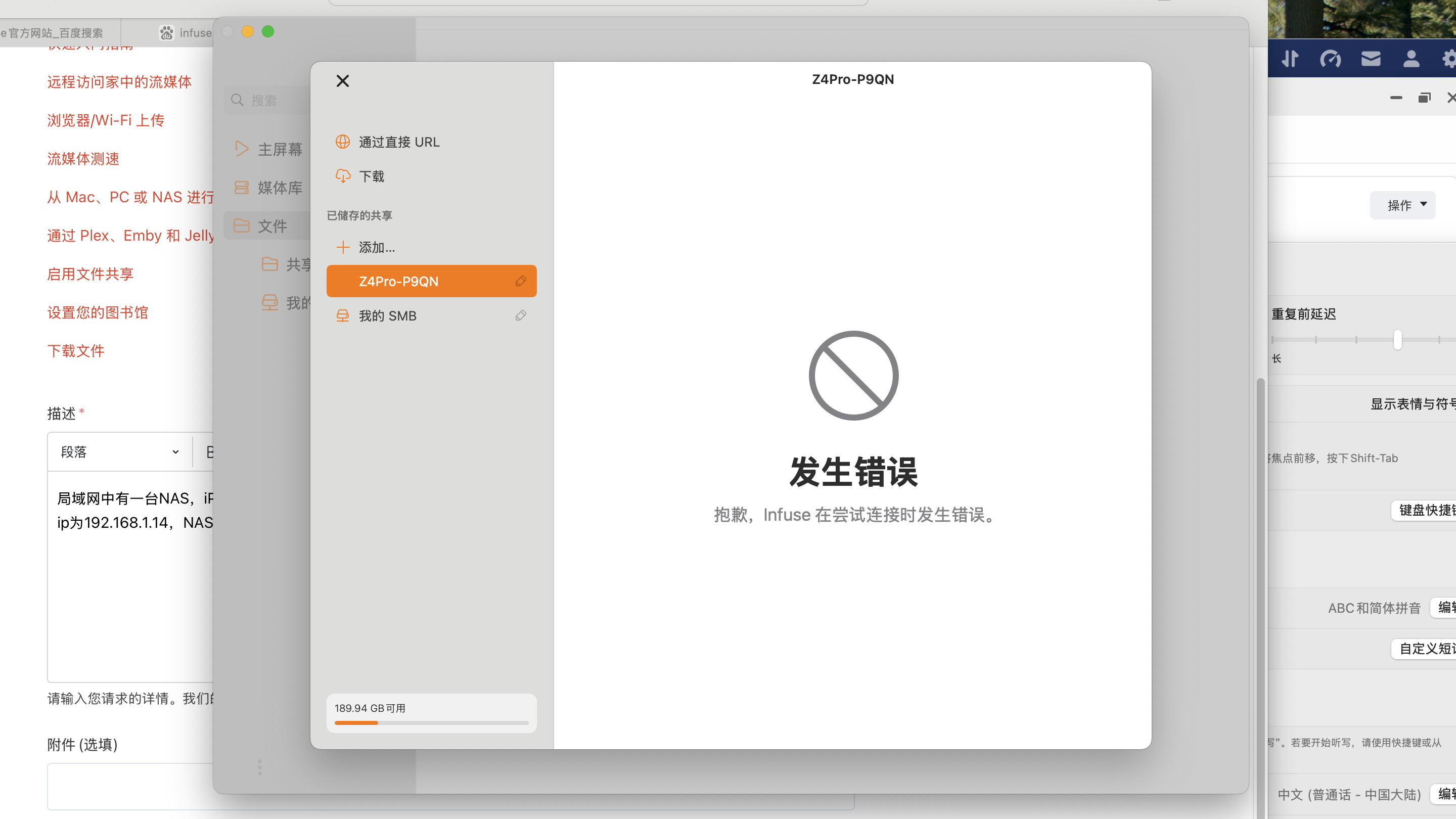Expand the 段落 paragraph style dropdown
This screenshot has height=819, width=1456.
click(119, 451)
